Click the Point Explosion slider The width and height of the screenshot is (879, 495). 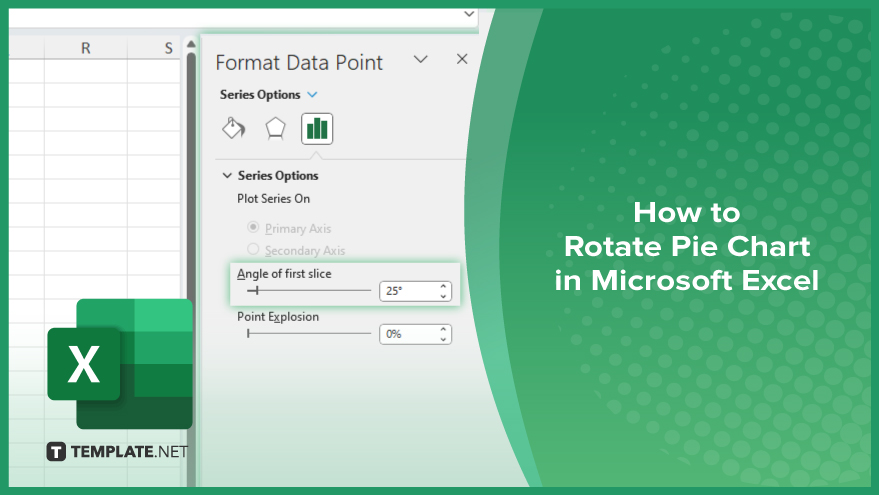[309, 334]
